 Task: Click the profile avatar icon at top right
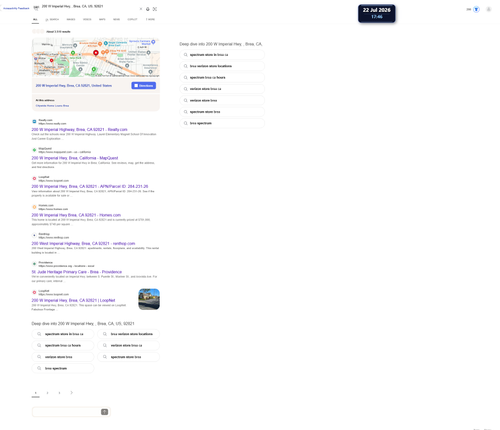tap(488, 9)
